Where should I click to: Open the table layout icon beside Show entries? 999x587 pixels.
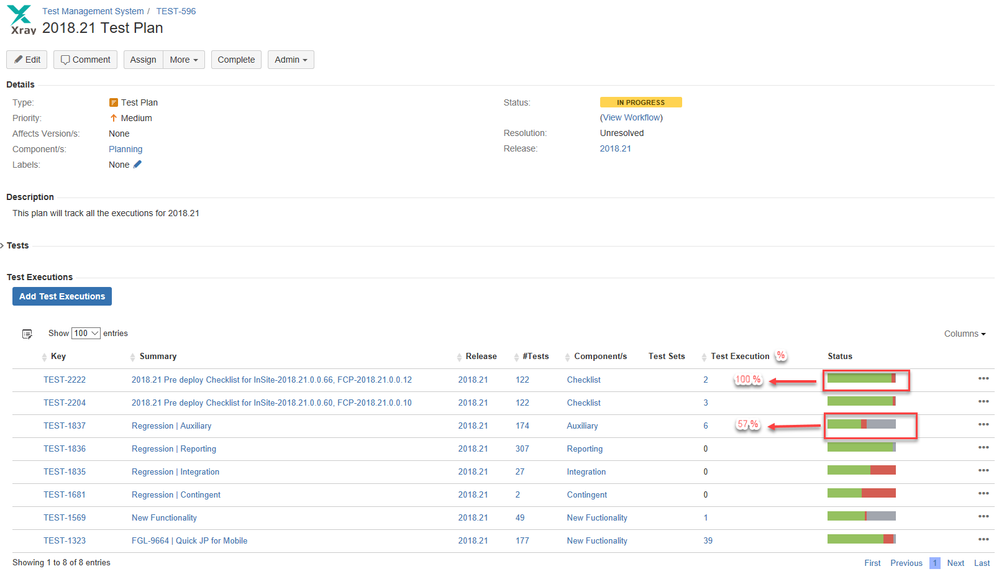(27, 334)
